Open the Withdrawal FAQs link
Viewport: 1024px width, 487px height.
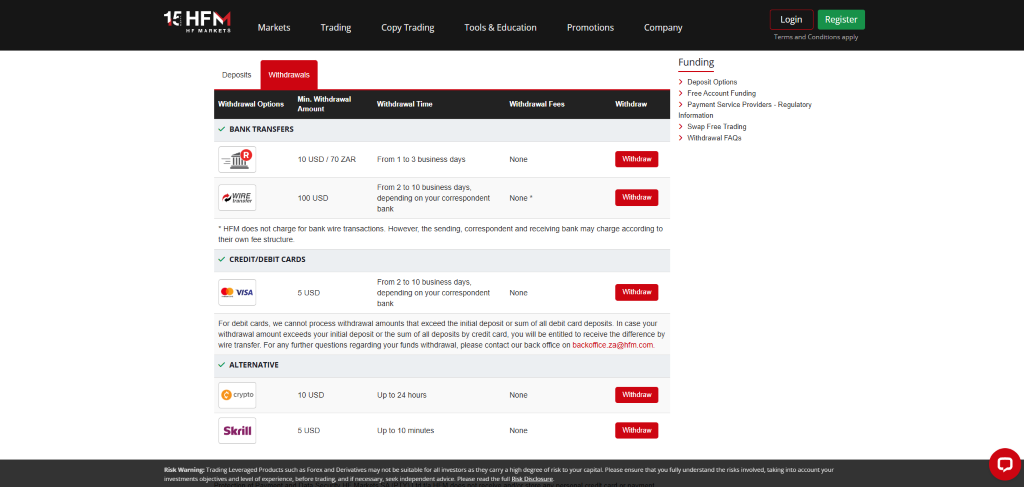coord(714,138)
